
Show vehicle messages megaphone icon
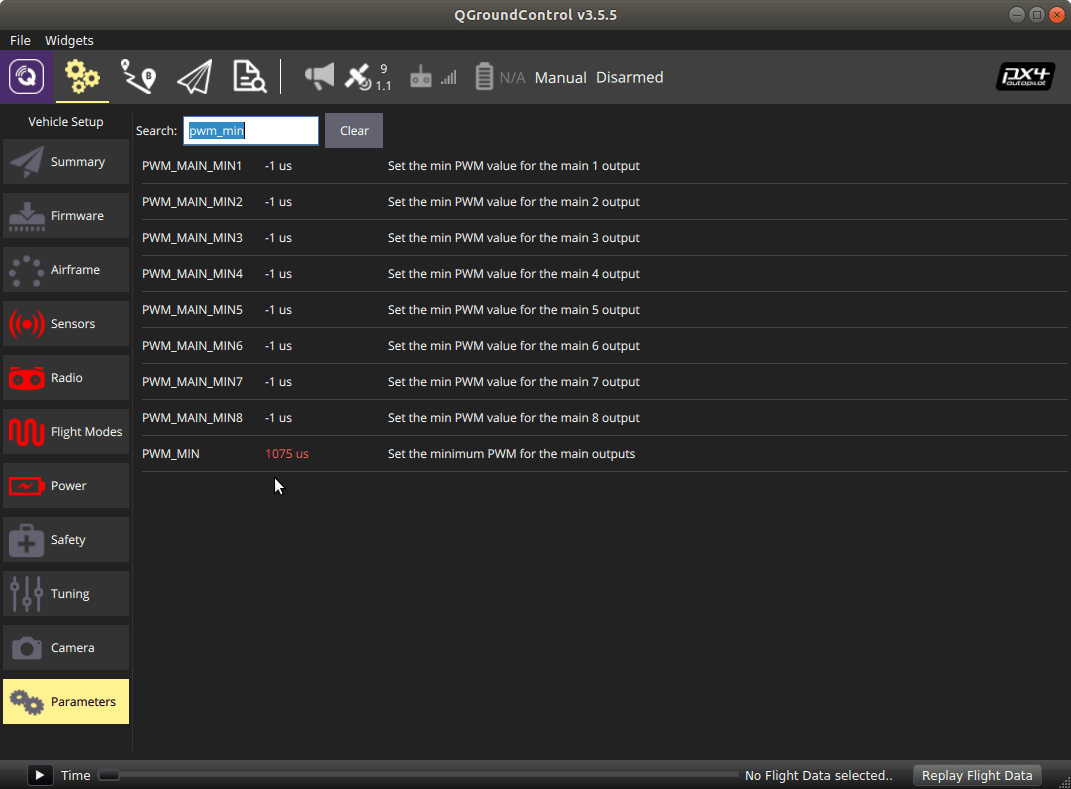click(319, 77)
